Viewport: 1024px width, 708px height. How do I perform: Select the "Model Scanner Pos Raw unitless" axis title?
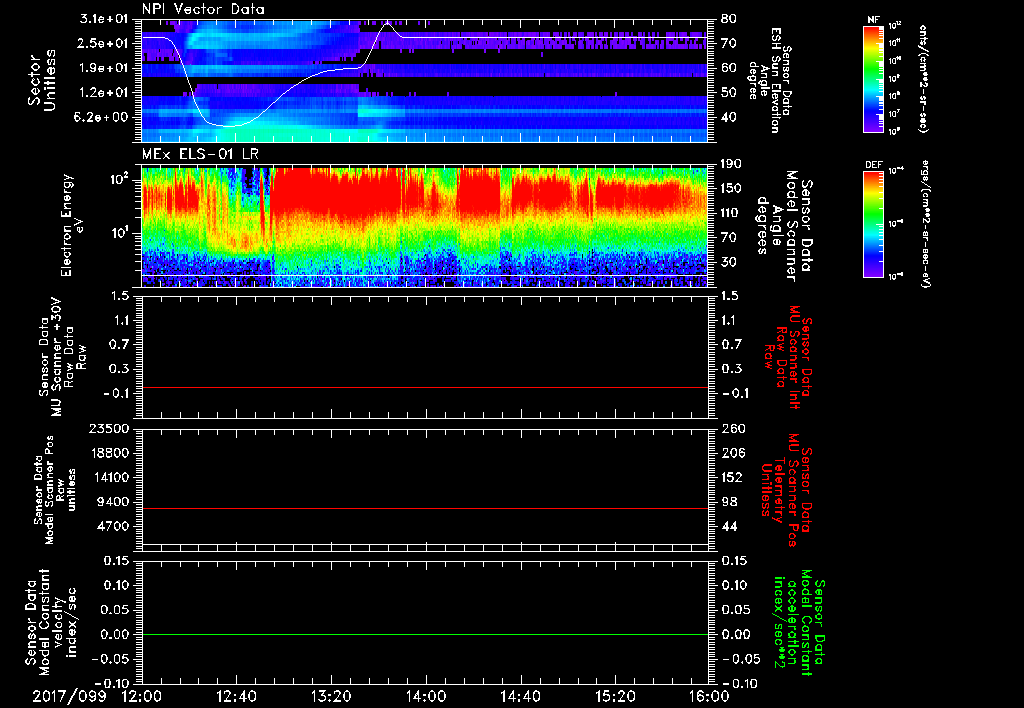point(54,490)
